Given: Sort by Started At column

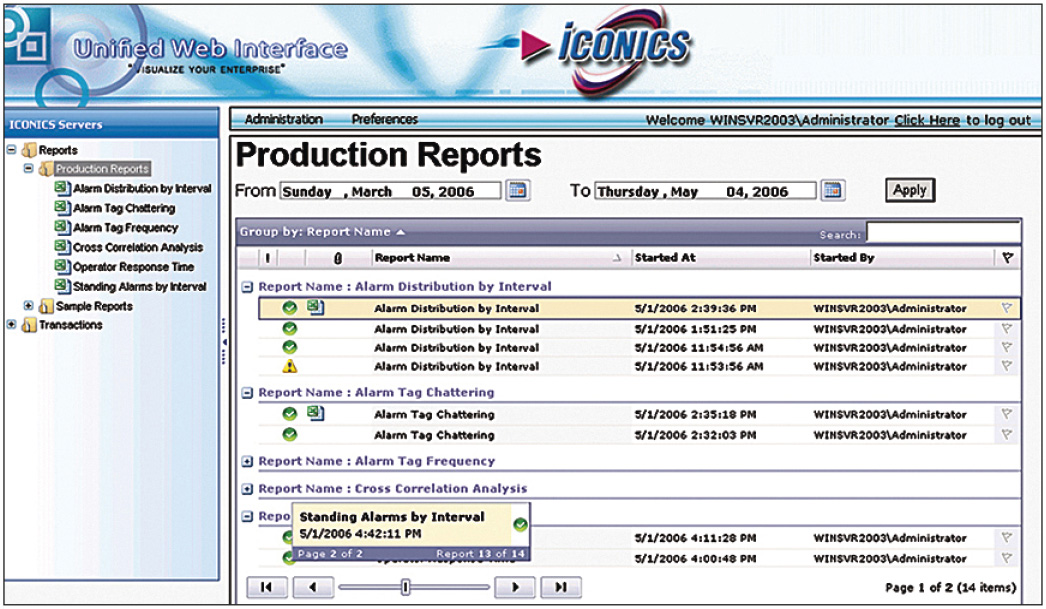Looking at the screenshot, I should click(665, 257).
